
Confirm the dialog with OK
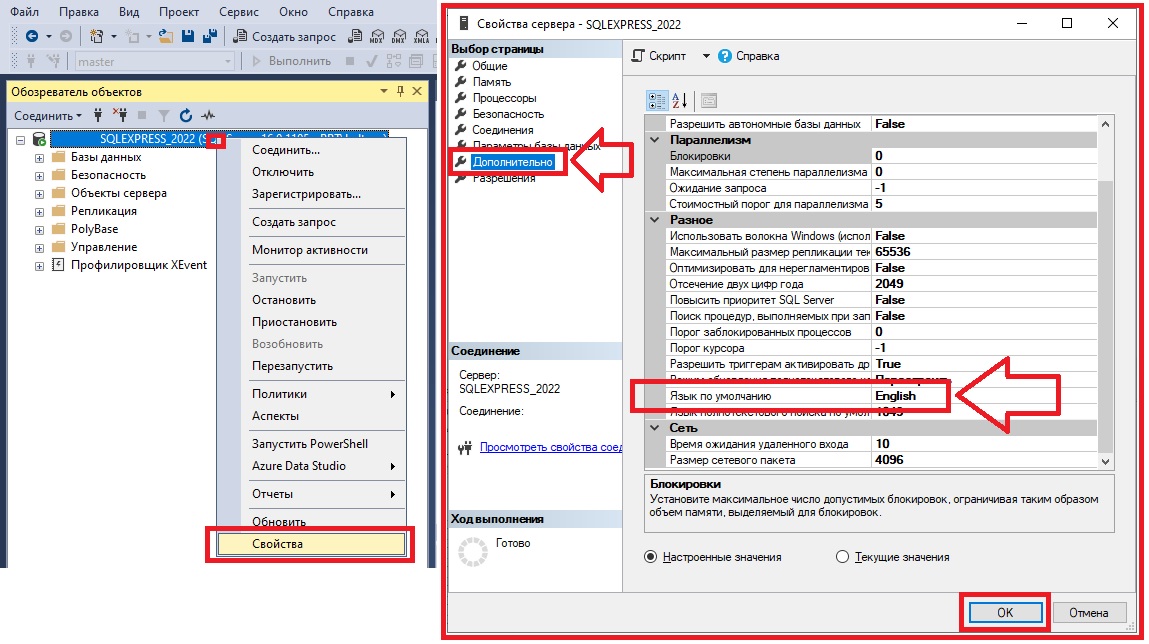(x=1005, y=612)
